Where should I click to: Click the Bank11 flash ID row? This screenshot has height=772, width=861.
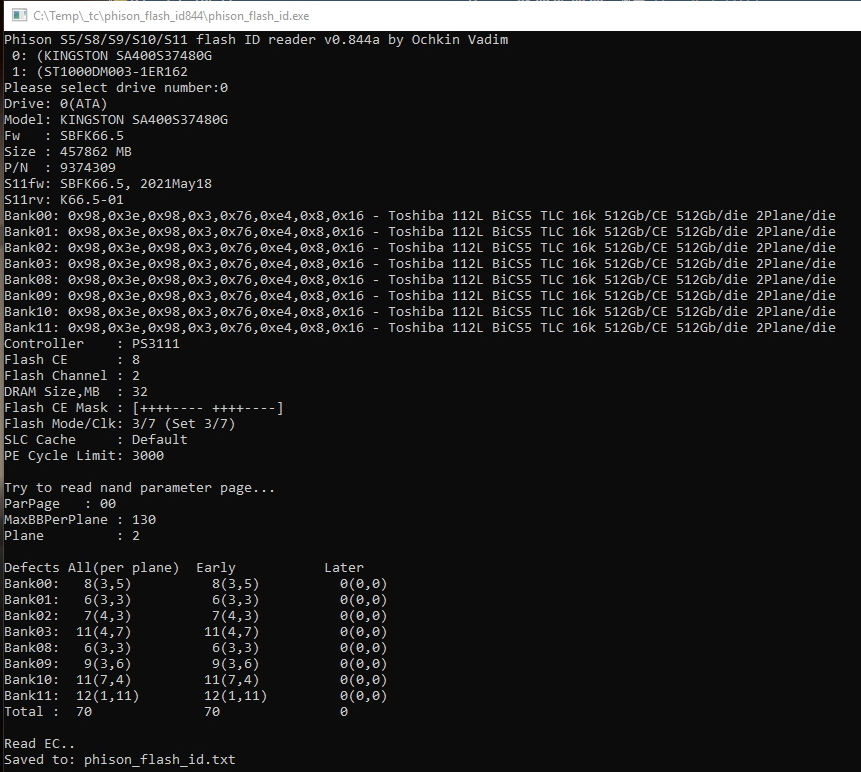pyautogui.click(x=420, y=328)
